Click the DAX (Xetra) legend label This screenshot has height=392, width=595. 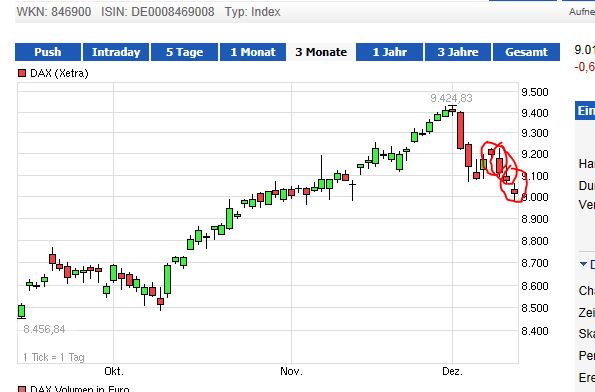[x=59, y=73]
